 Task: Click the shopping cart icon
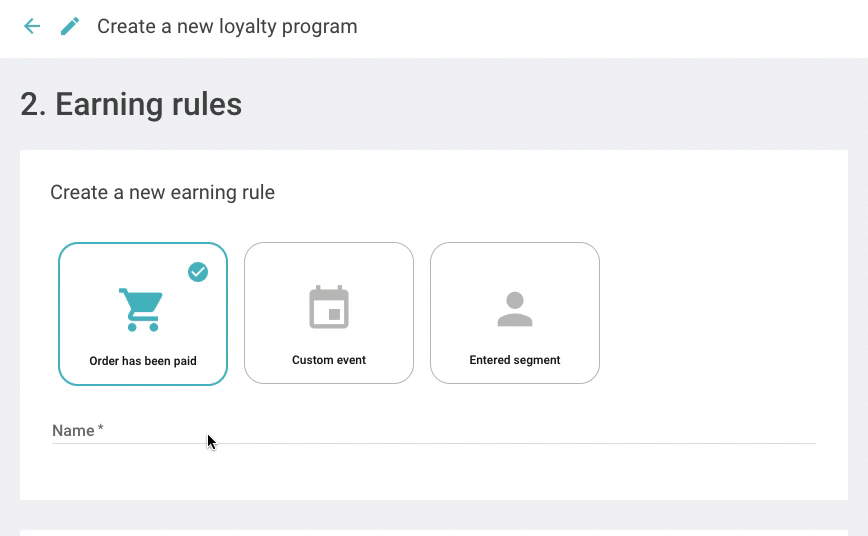(x=142, y=309)
